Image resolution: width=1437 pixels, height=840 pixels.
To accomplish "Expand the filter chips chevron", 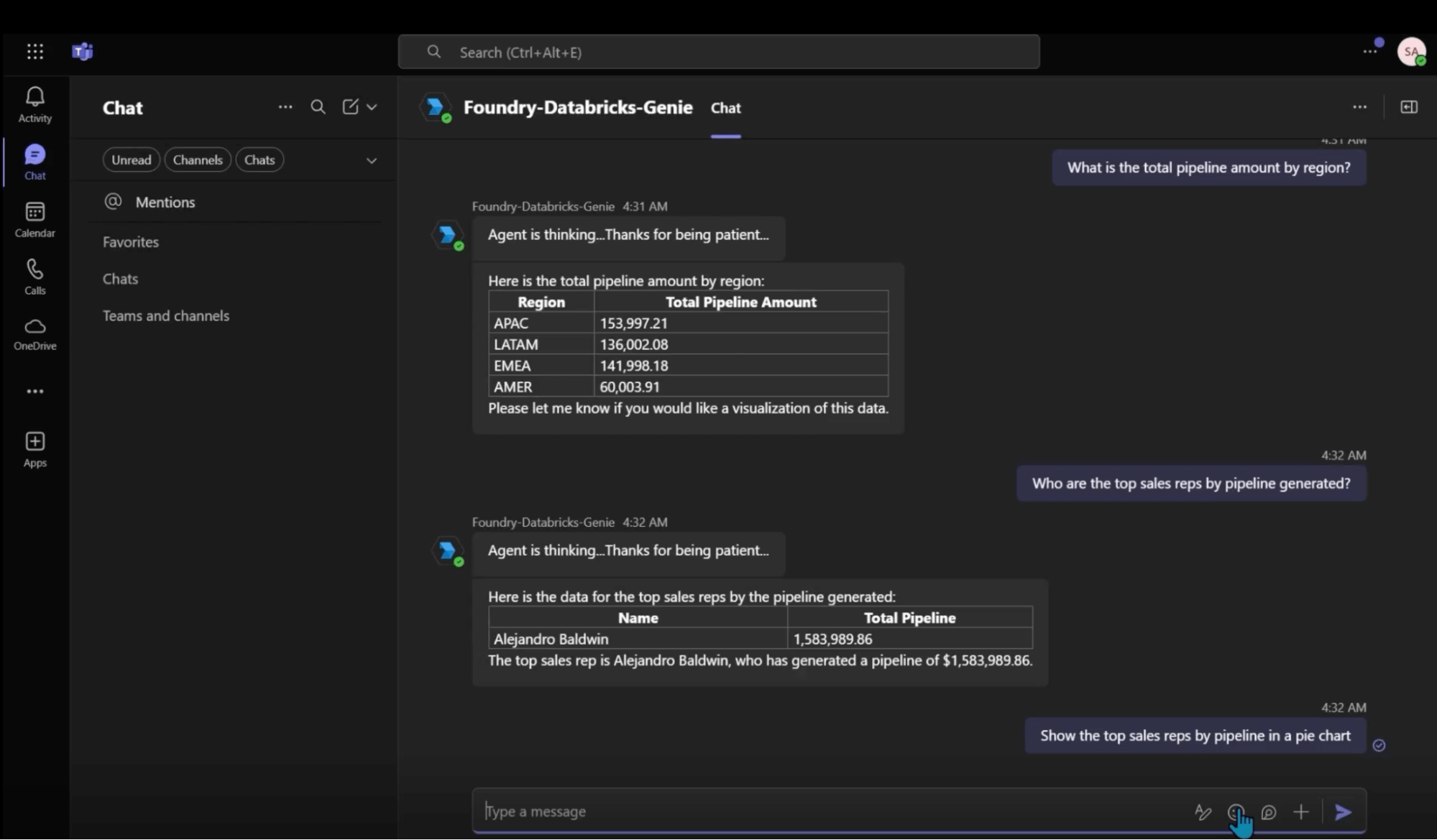I will [x=372, y=160].
